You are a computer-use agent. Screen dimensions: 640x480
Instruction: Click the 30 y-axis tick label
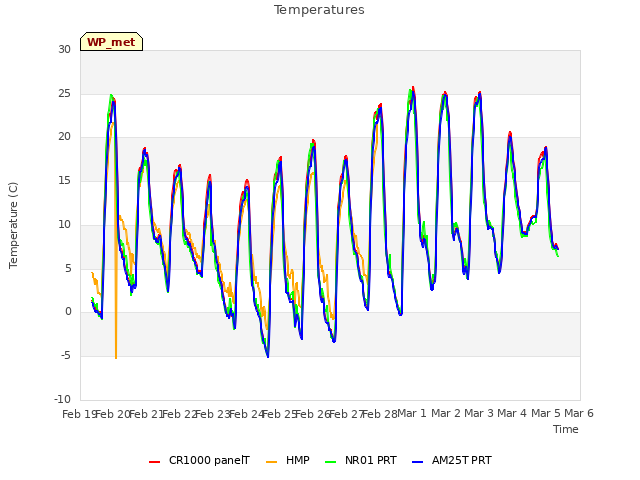tap(64, 50)
